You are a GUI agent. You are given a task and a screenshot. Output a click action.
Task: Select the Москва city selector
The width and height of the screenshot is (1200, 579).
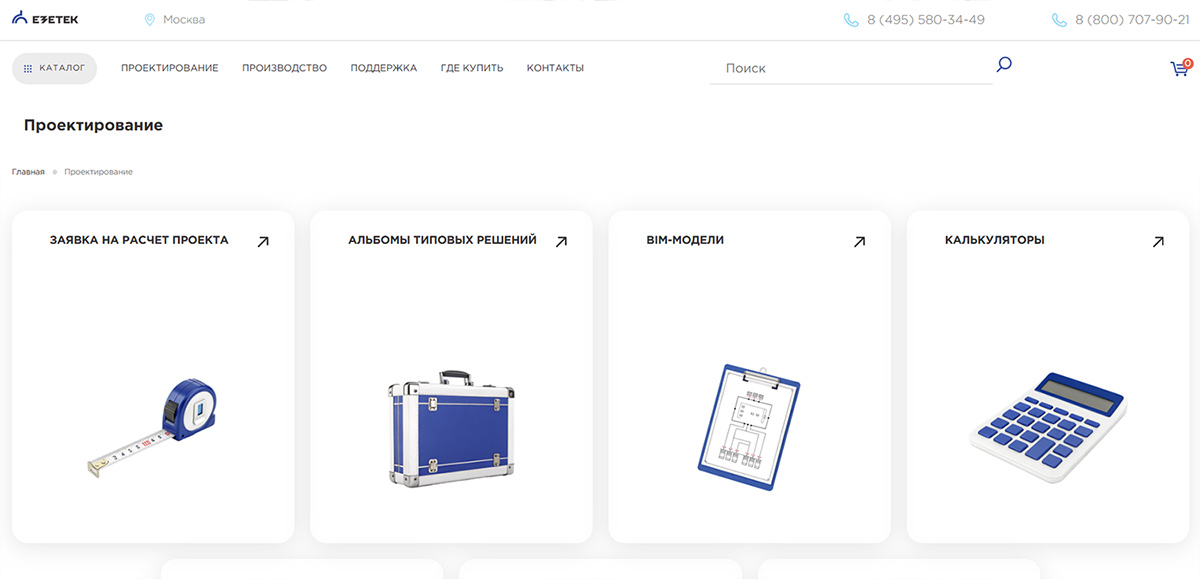click(183, 20)
